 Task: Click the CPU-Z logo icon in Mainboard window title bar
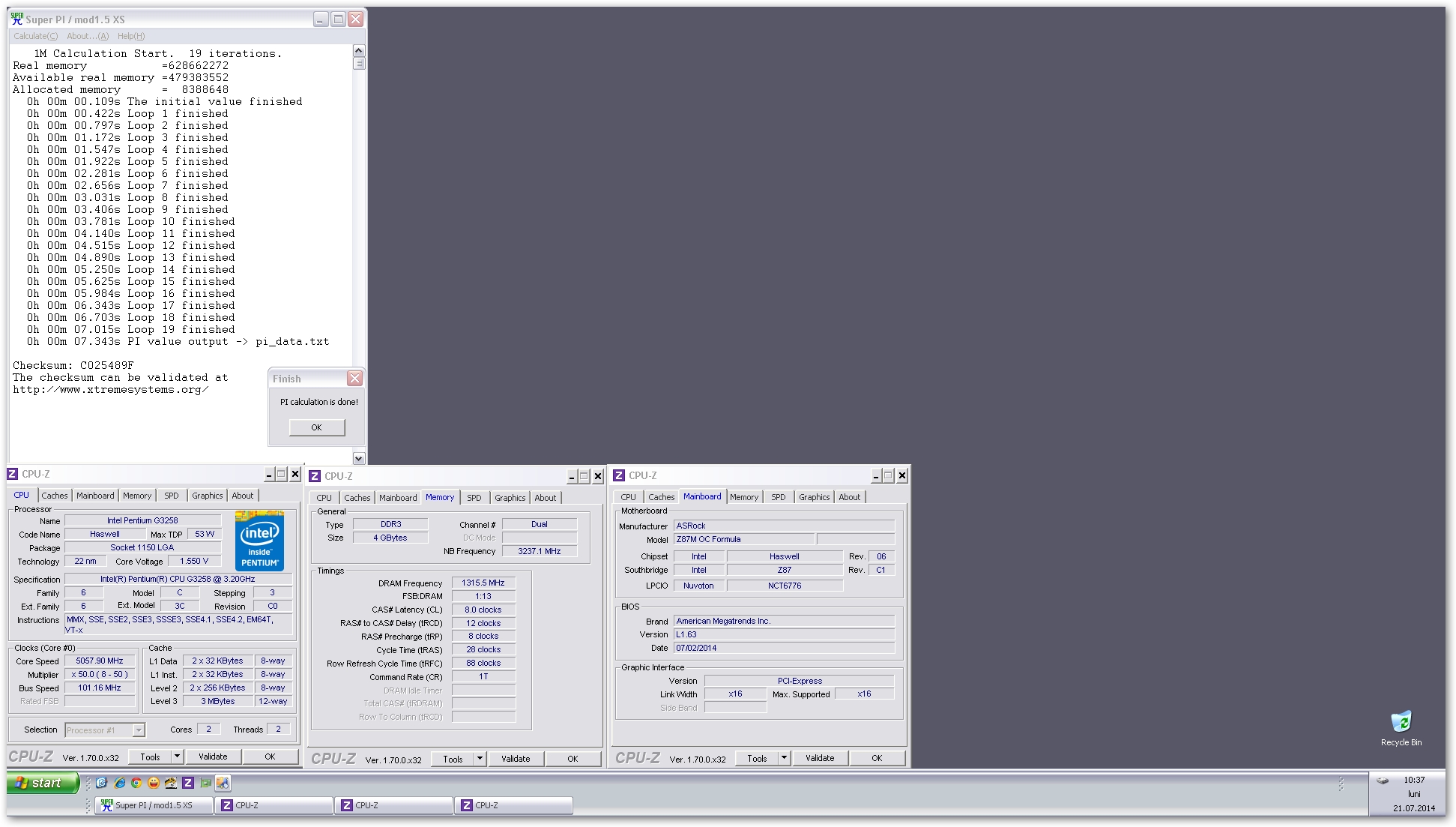[x=619, y=475]
